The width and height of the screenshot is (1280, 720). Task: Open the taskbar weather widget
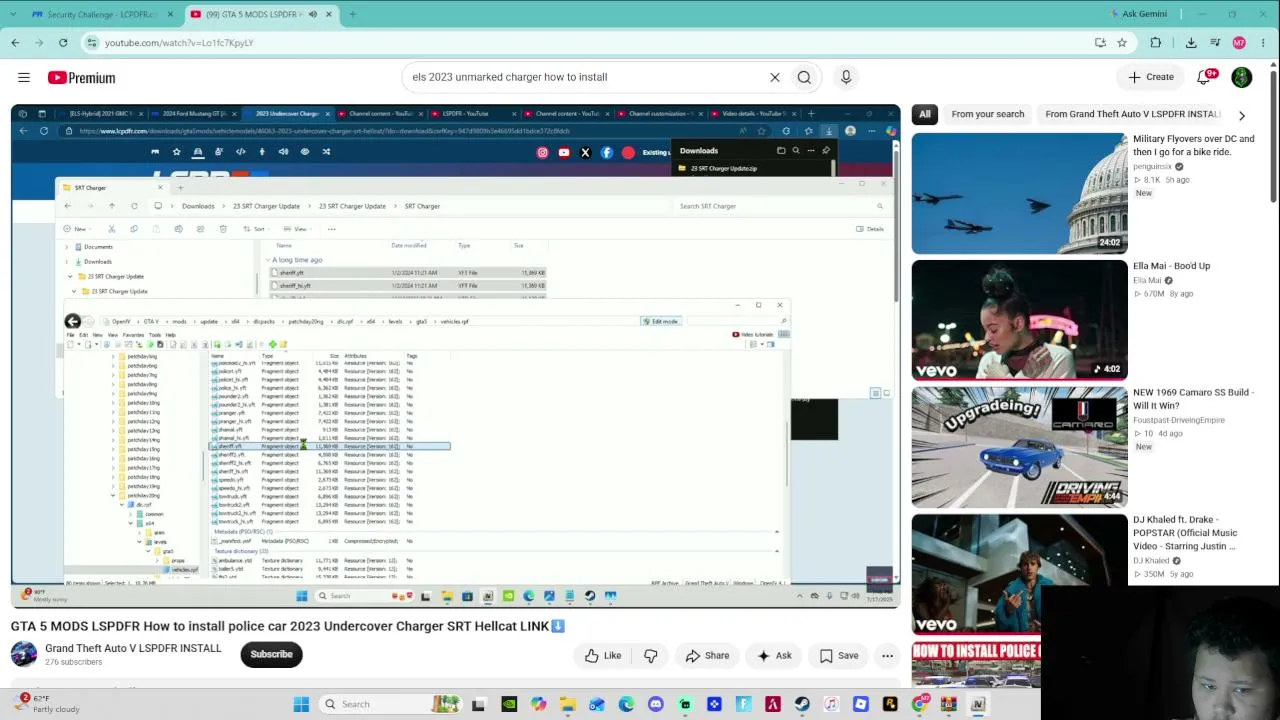click(x=47, y=704)
